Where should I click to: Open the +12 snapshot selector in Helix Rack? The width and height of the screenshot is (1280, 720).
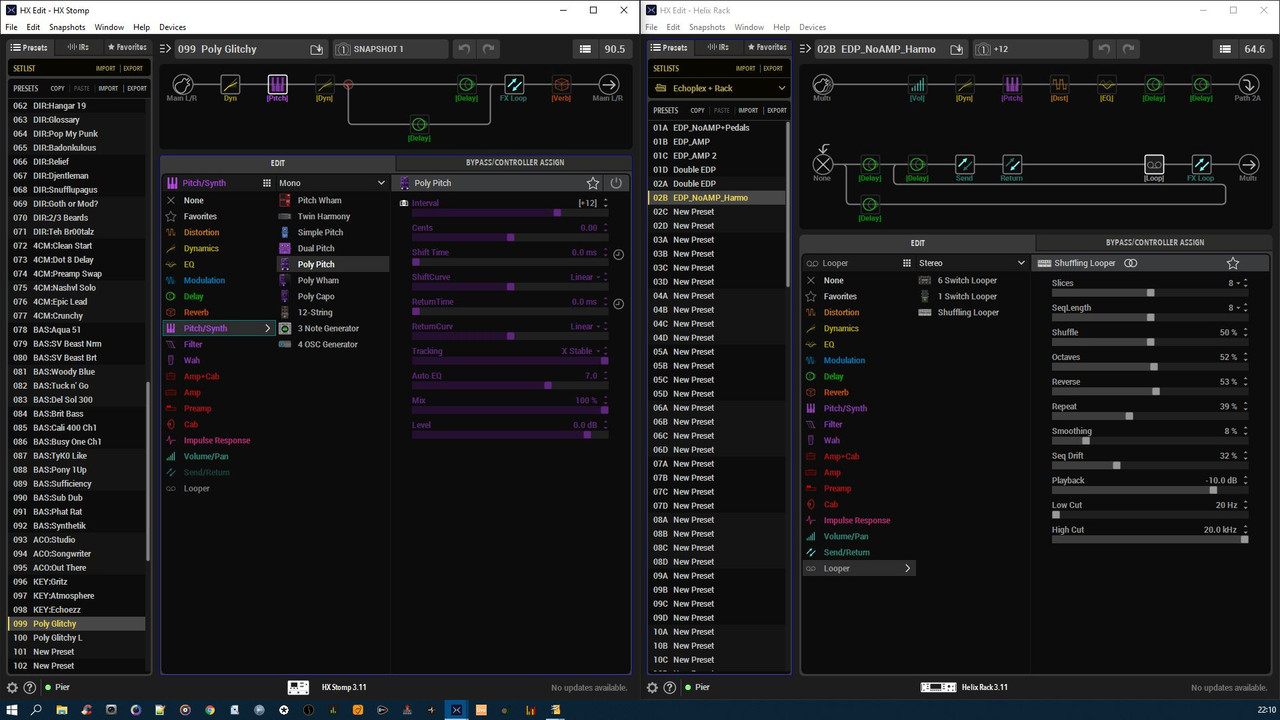tap(1029, 49)
